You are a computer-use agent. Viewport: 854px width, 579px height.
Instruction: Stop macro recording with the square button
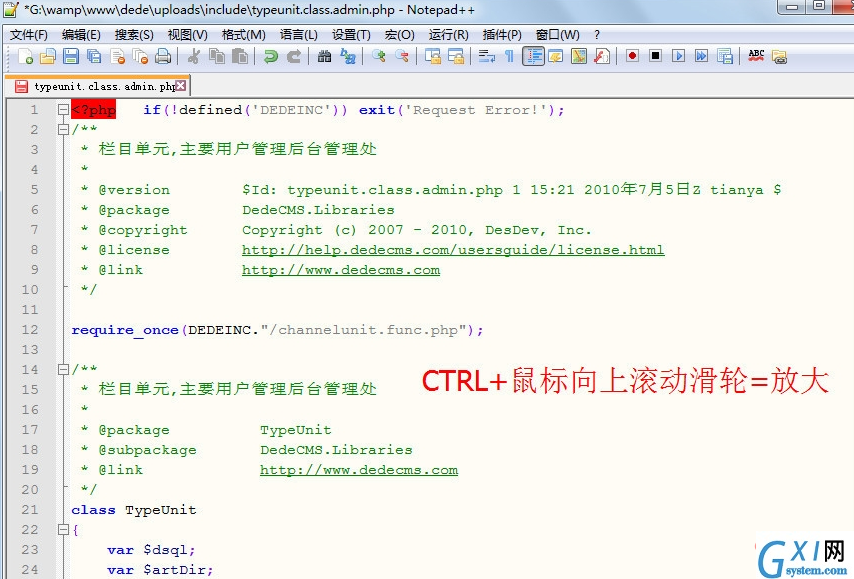655,56
